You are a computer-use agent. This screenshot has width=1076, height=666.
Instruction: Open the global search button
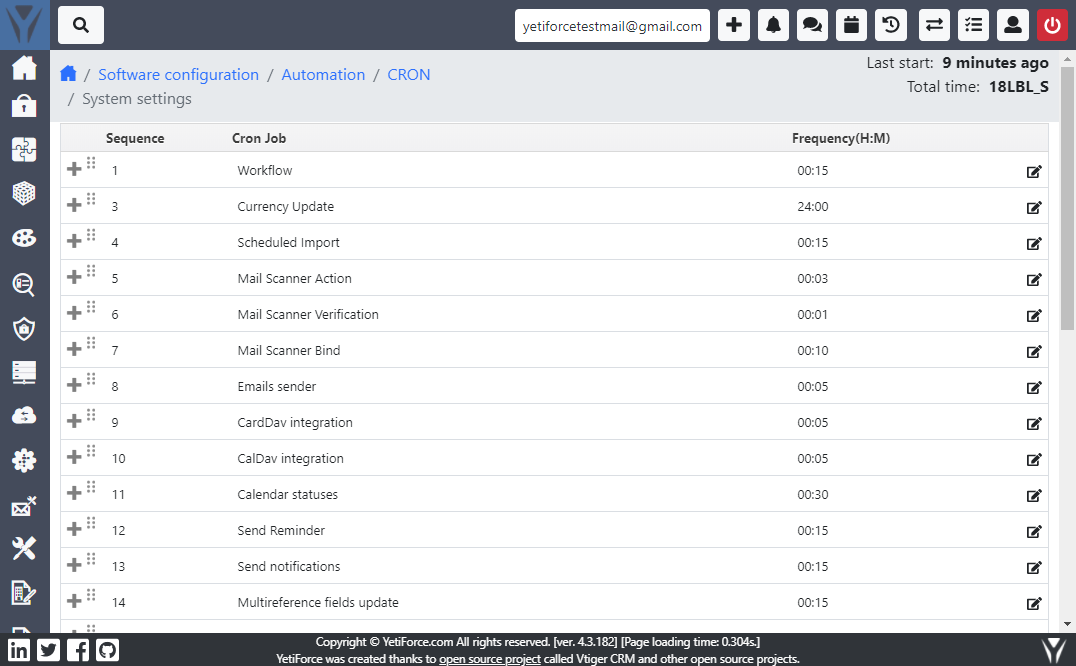[x=81, y=25]
